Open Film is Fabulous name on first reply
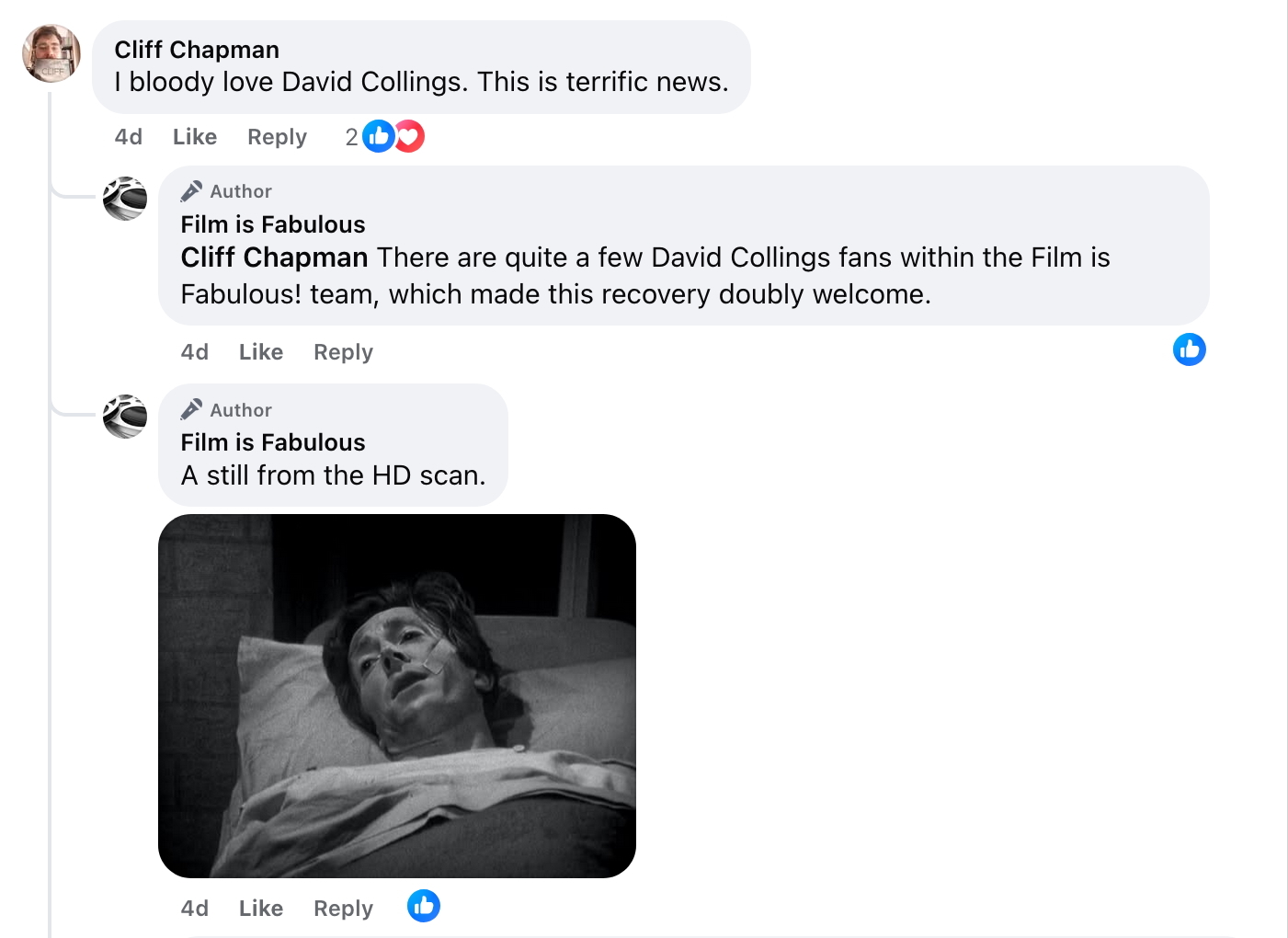 (273, 224)
